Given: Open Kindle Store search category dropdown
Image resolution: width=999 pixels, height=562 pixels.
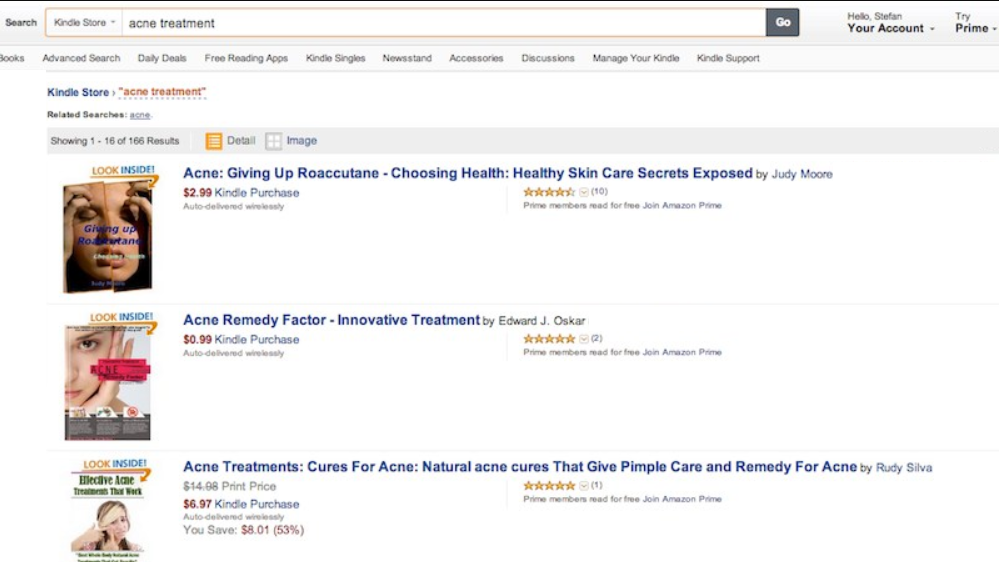Looking at the screenshot, I should pos(84,22).
